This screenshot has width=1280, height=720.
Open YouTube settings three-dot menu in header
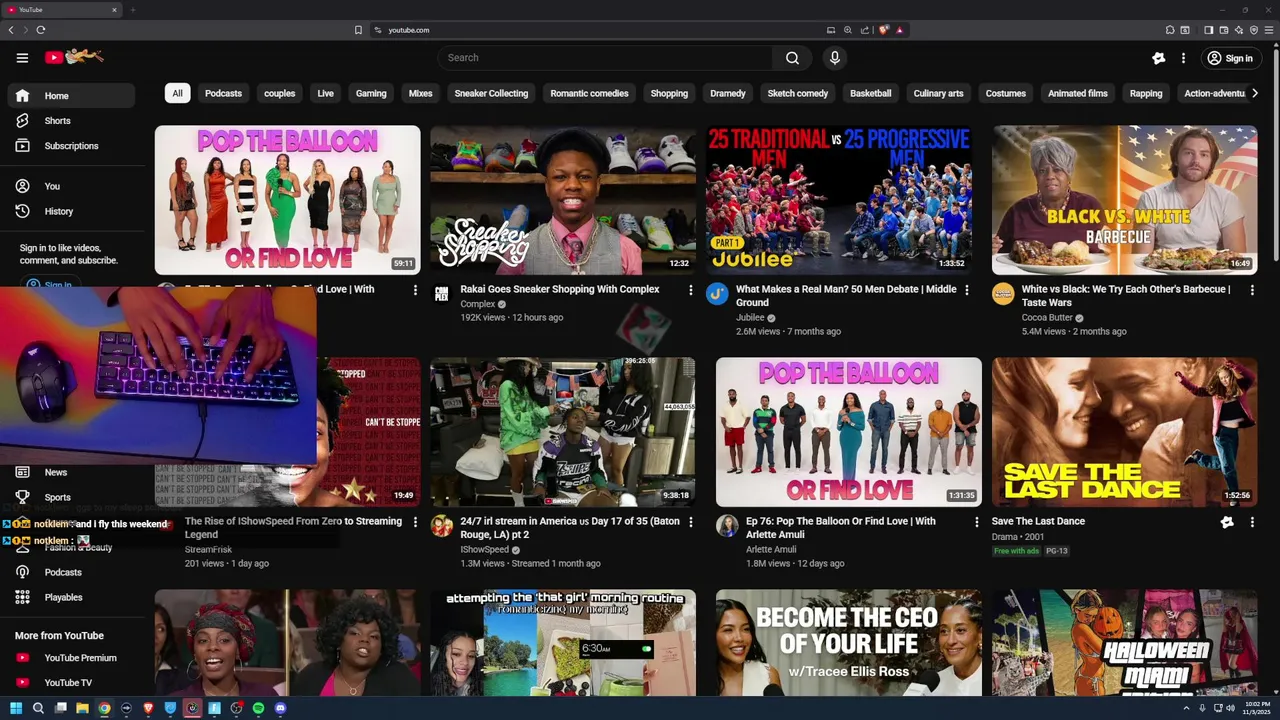click(x=1183, y=59)
